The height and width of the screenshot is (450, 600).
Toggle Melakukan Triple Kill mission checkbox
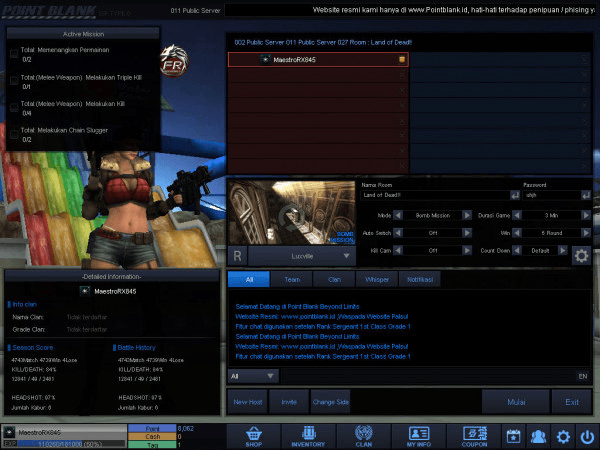(x=14, y=80)
